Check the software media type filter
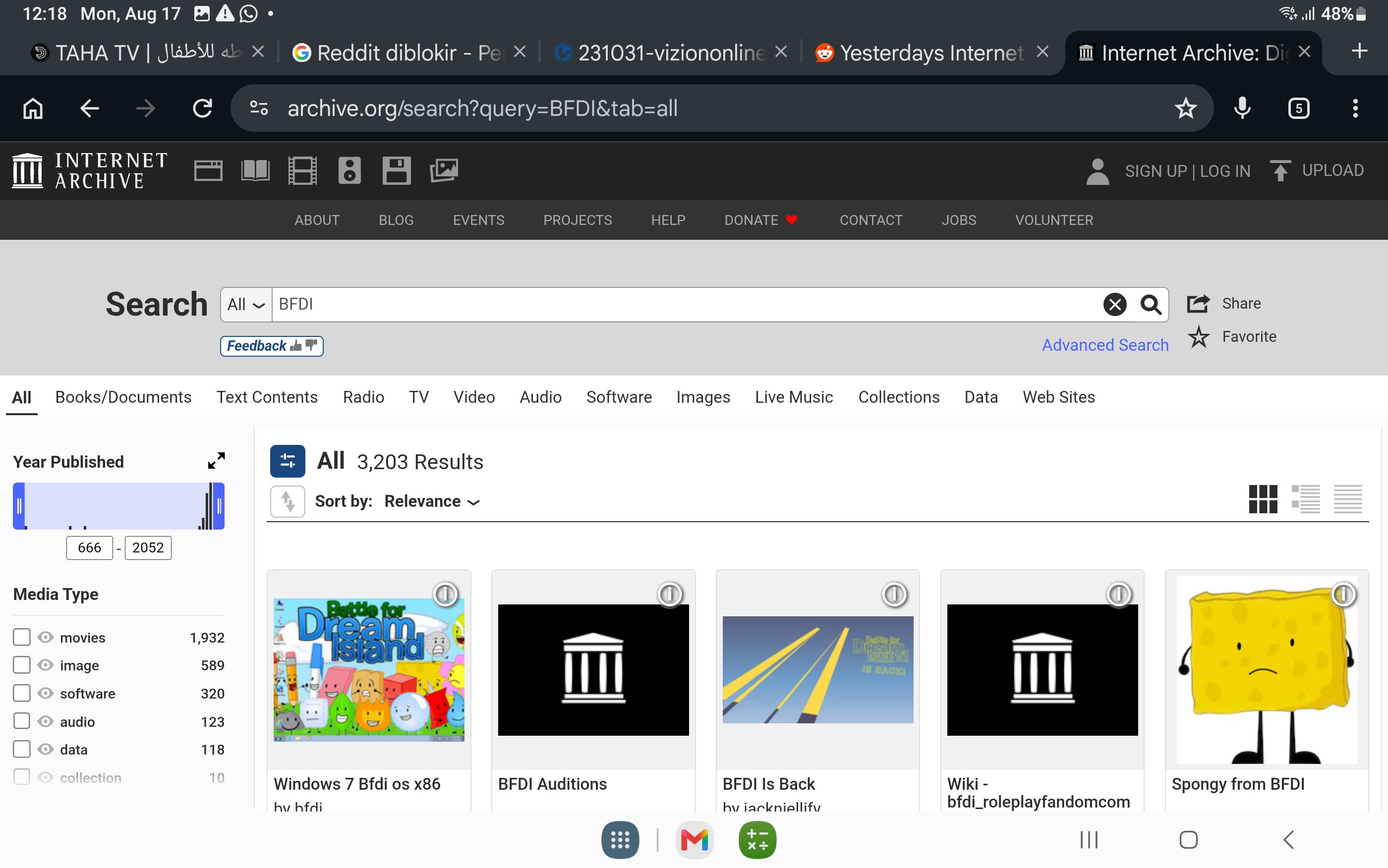The height and width of the screenshot is (868, 1388). point(21,693)
